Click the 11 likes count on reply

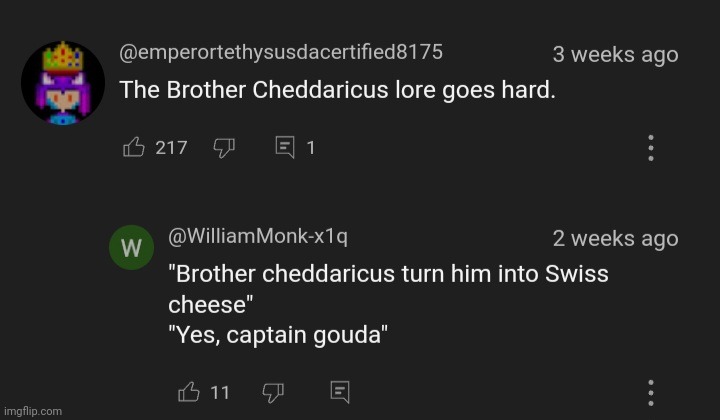220,392
